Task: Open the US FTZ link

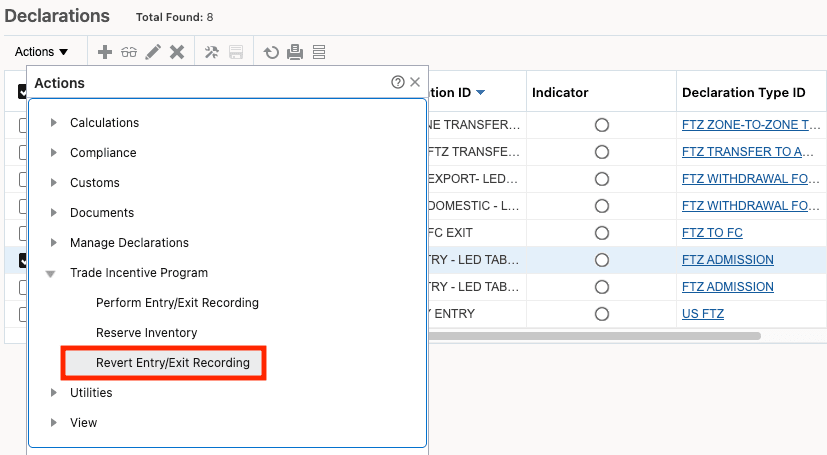Action: pos(703,314)
